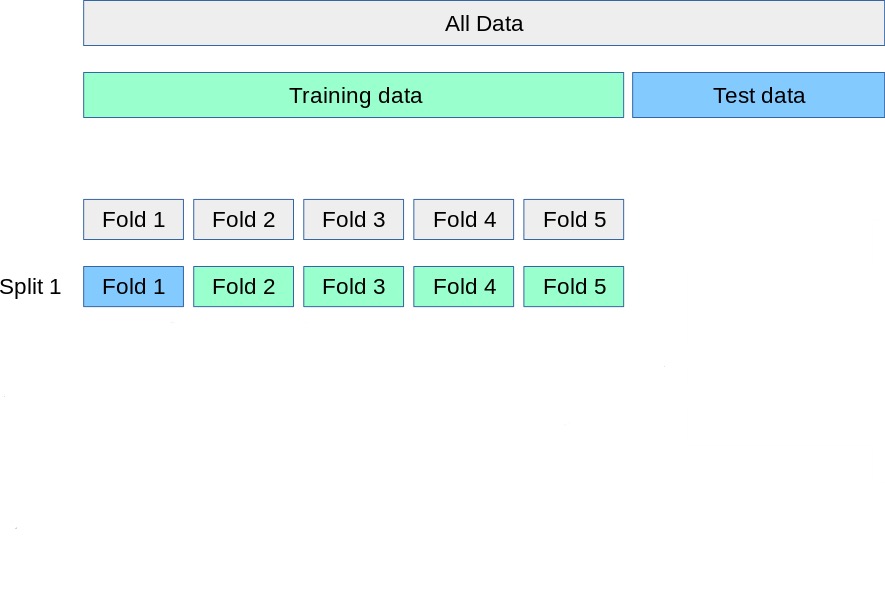
Task: Select green Fold 4 in Split 1 row
Action: (463, 287)
